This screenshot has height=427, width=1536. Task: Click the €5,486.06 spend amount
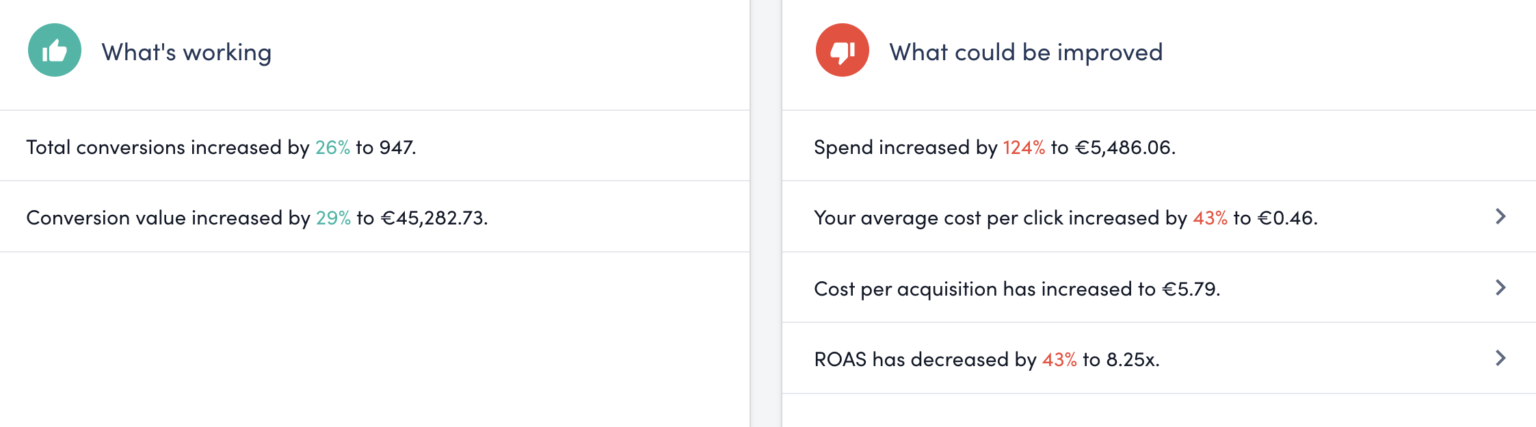(1124, 147)
